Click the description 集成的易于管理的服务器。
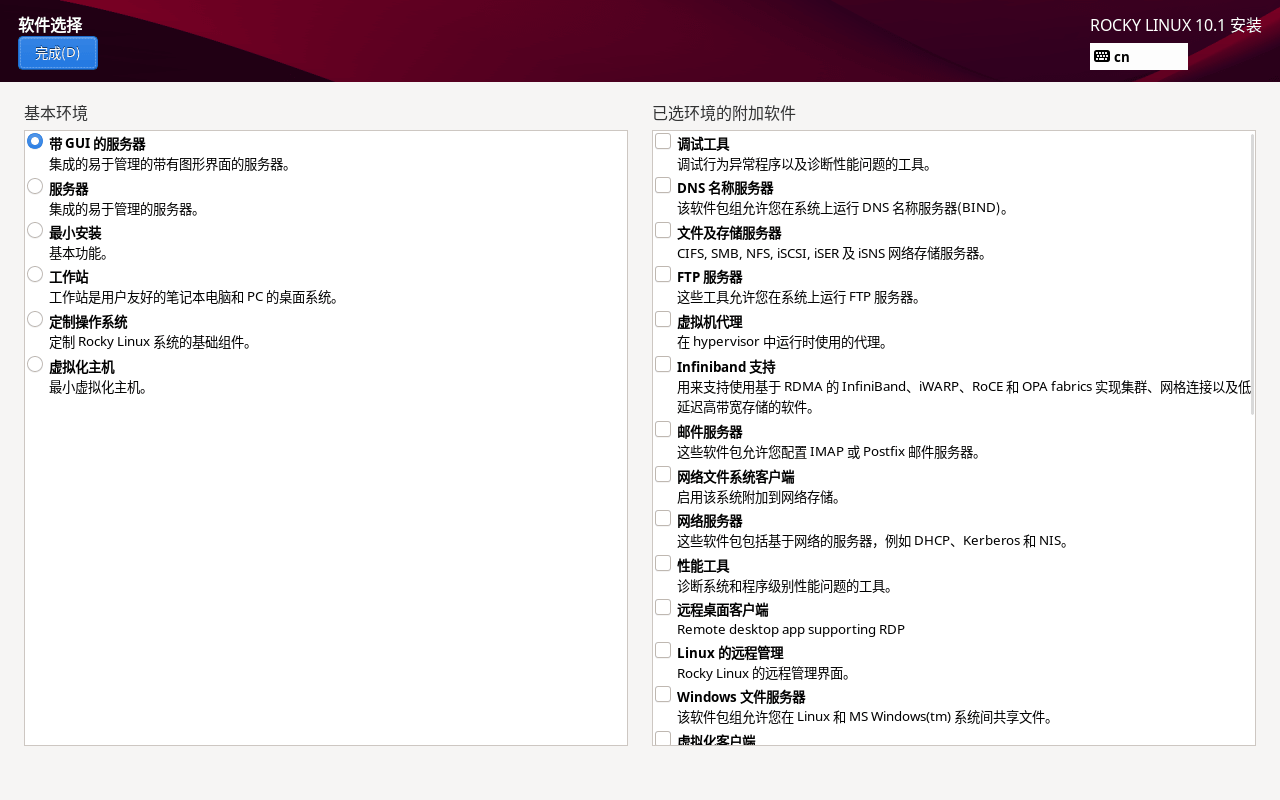Screen dimensions: 1280x800 coord(125,209)
